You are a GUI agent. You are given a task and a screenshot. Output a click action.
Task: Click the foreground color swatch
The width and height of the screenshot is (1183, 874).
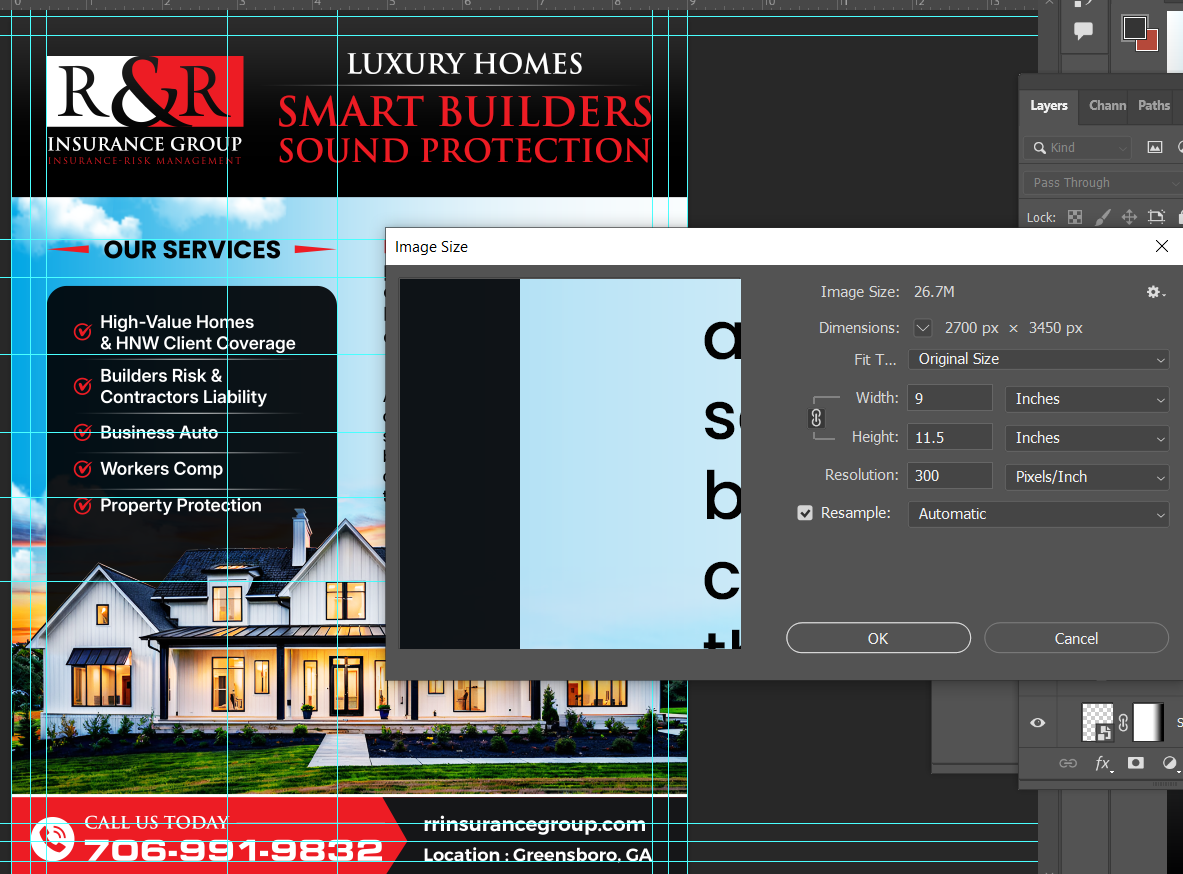[x=1133, y=28]
